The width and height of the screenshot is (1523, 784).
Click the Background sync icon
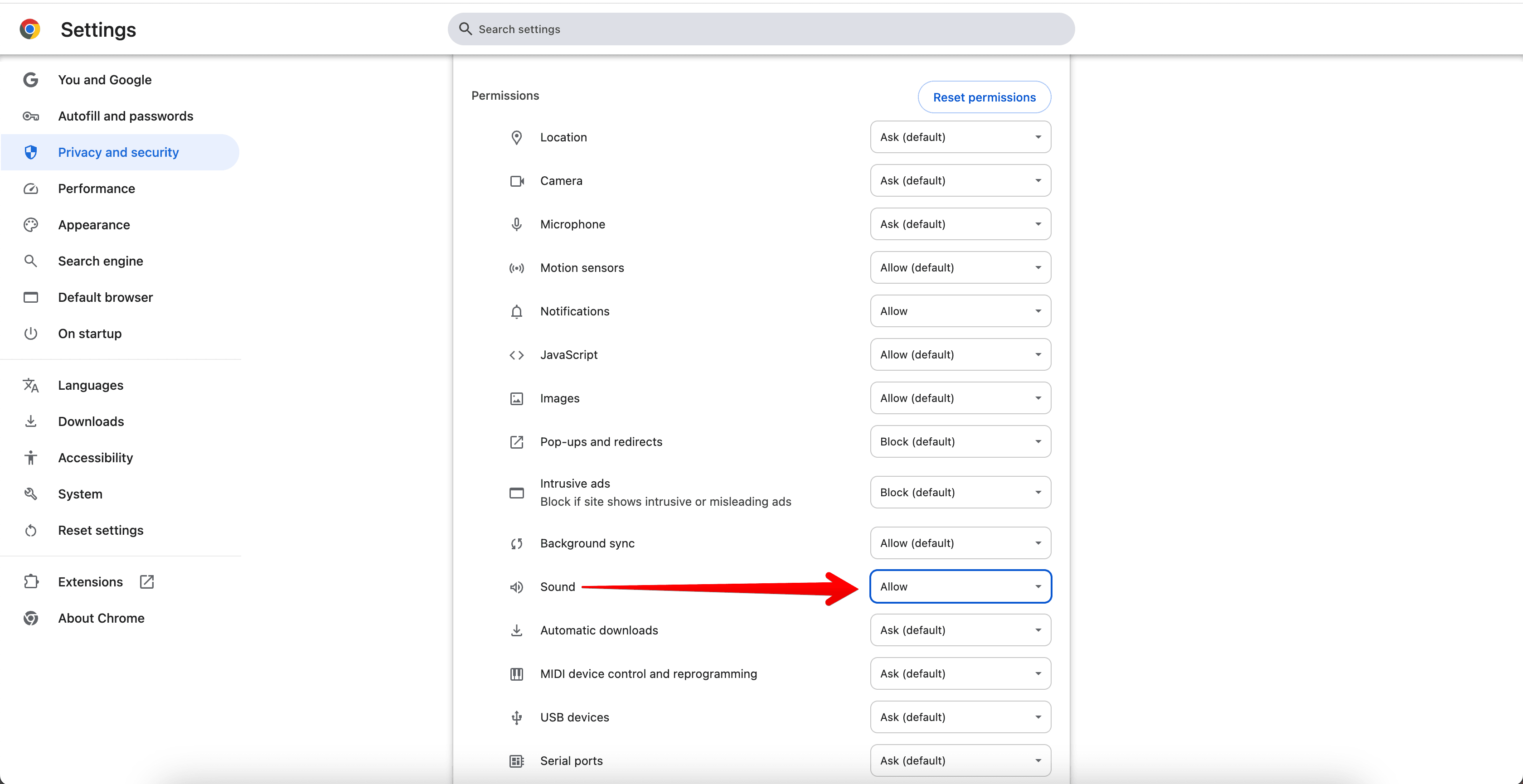[x=517, y=543]
